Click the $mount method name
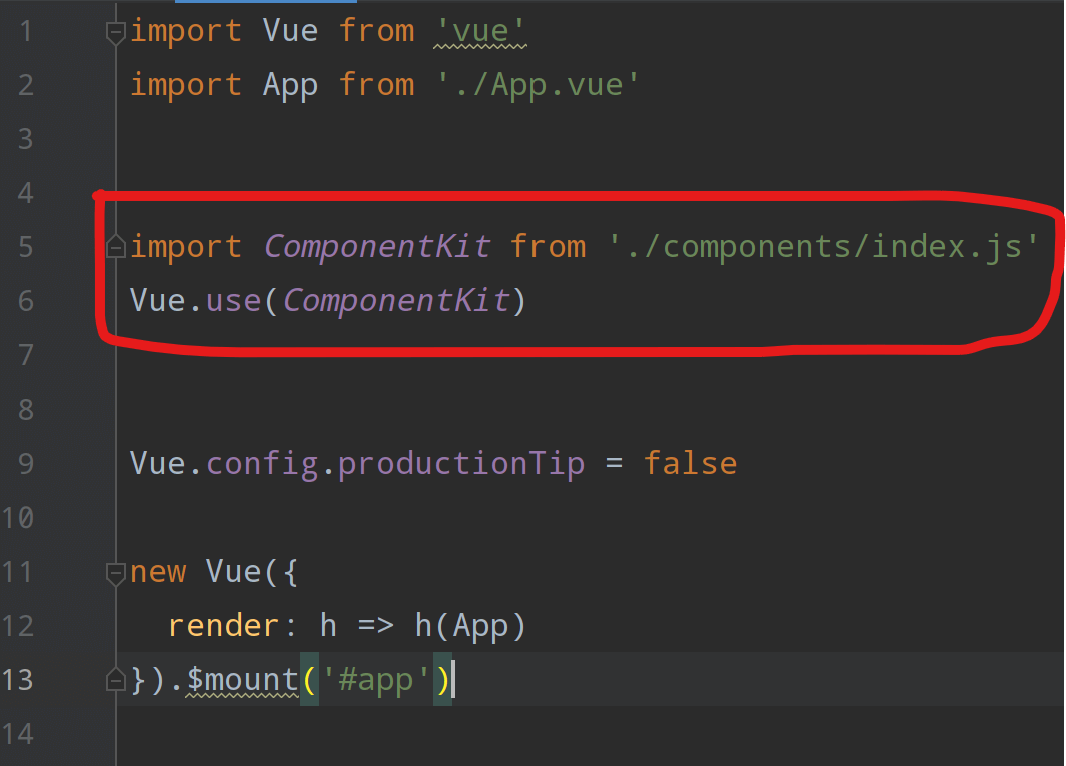This screenshot has height=766, width=1066. (242, 680)
